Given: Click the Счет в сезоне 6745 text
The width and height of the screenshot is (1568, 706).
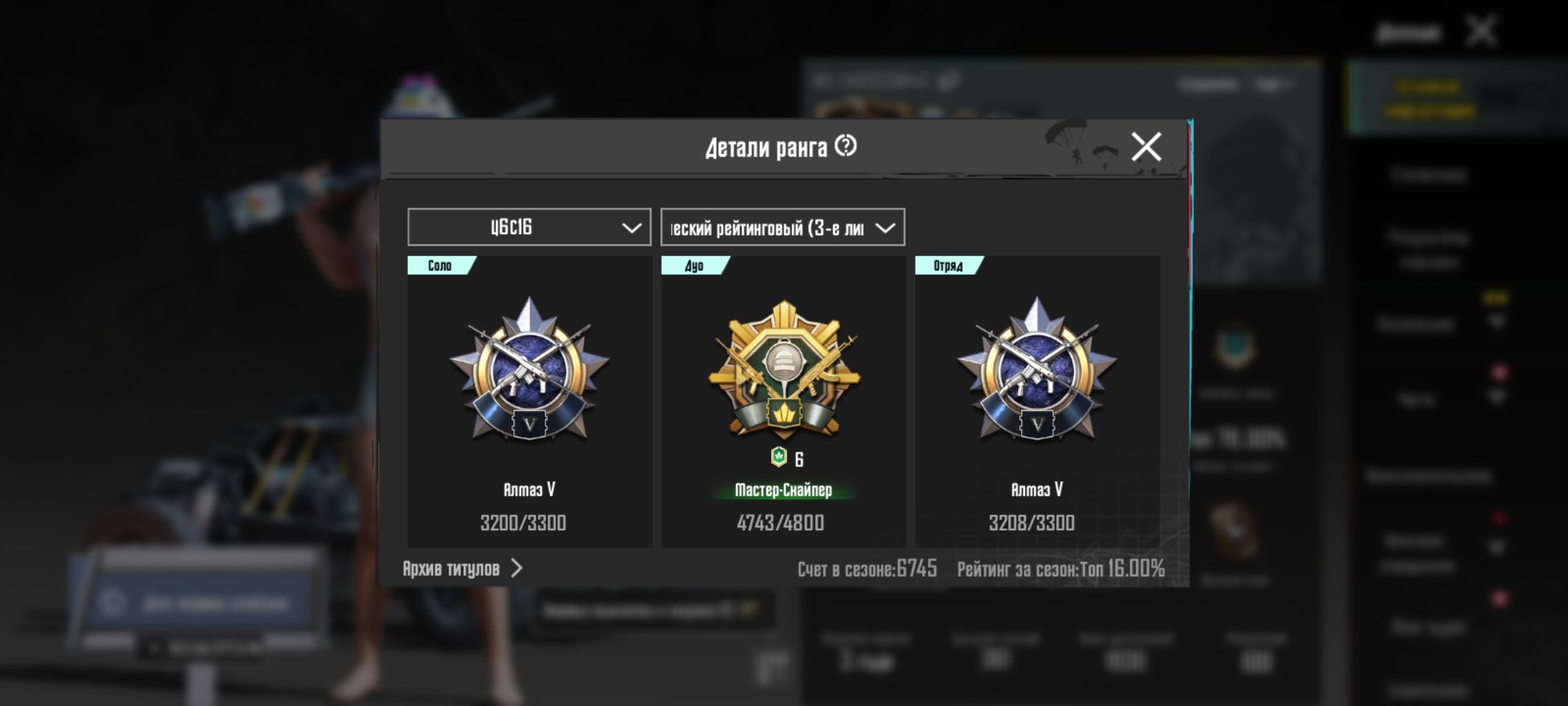Looking at the screenshot, I should [867, 569].
